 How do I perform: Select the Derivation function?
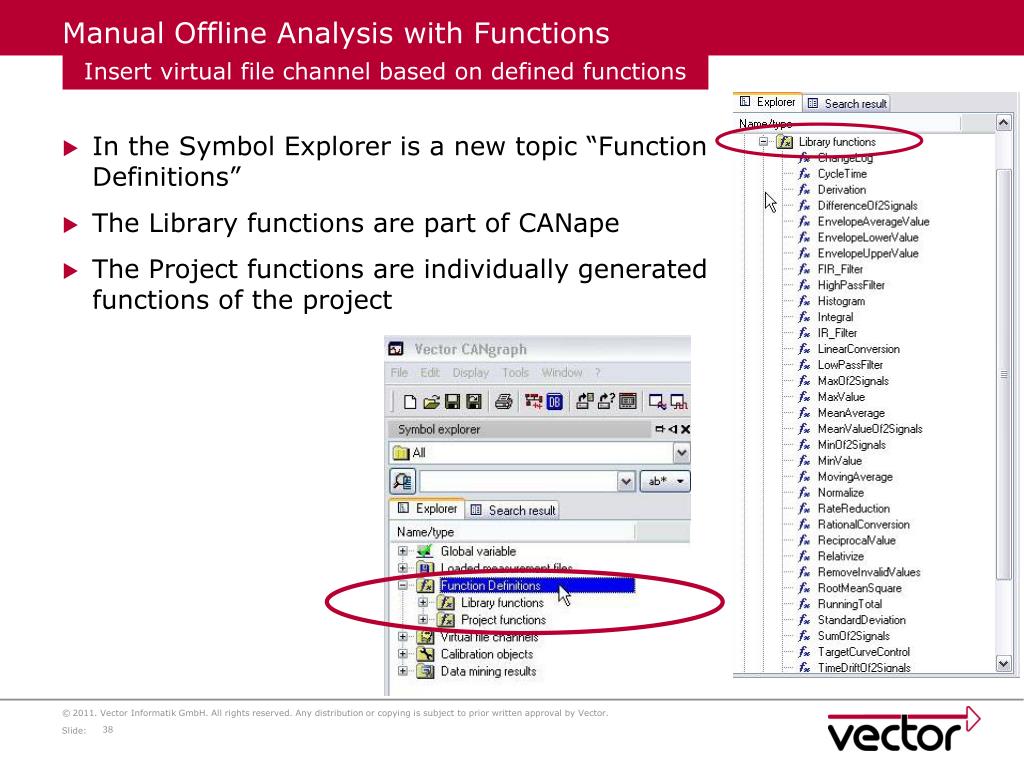coord(842,189)
